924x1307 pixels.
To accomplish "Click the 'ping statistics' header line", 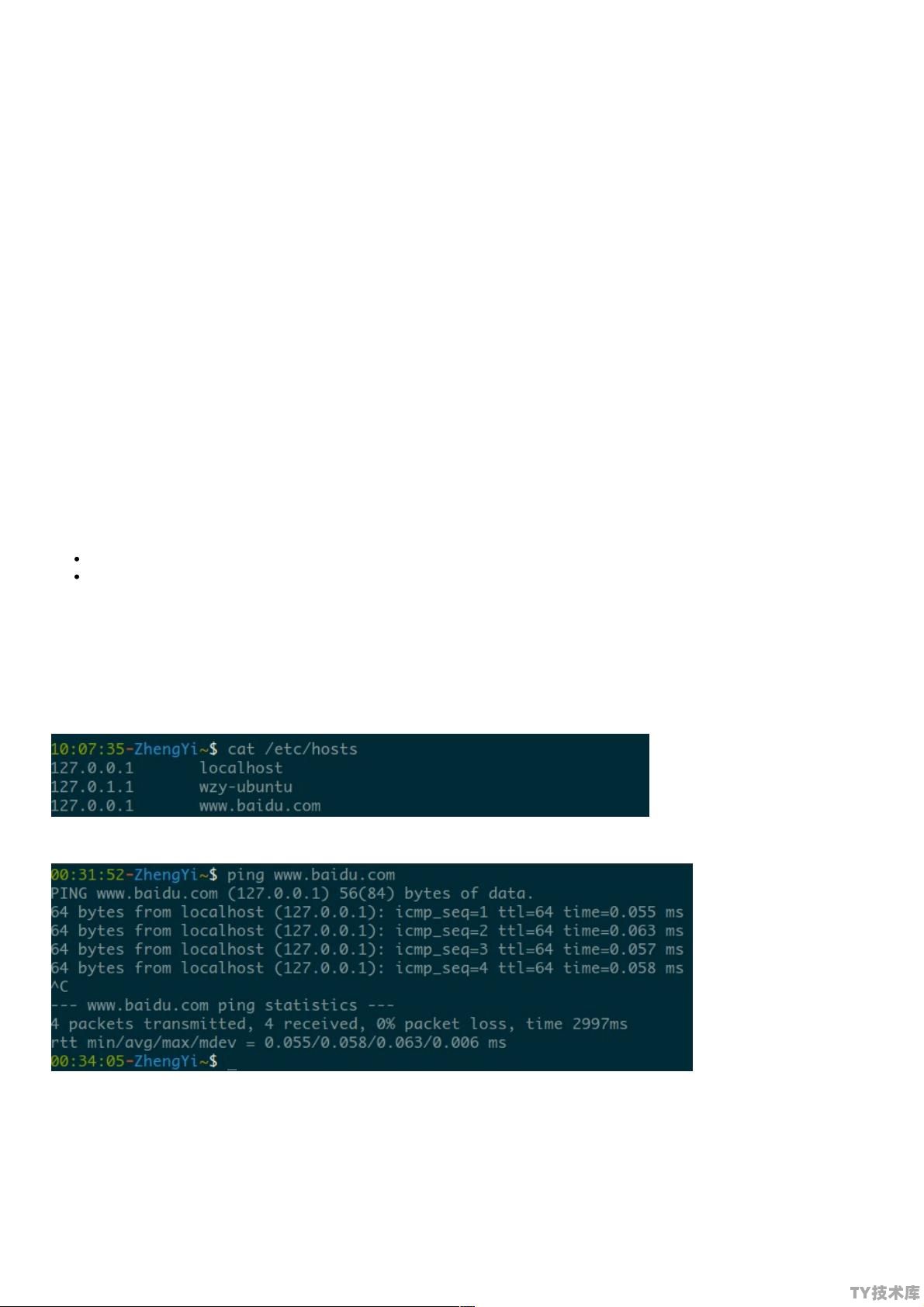I will point(223,1005).
